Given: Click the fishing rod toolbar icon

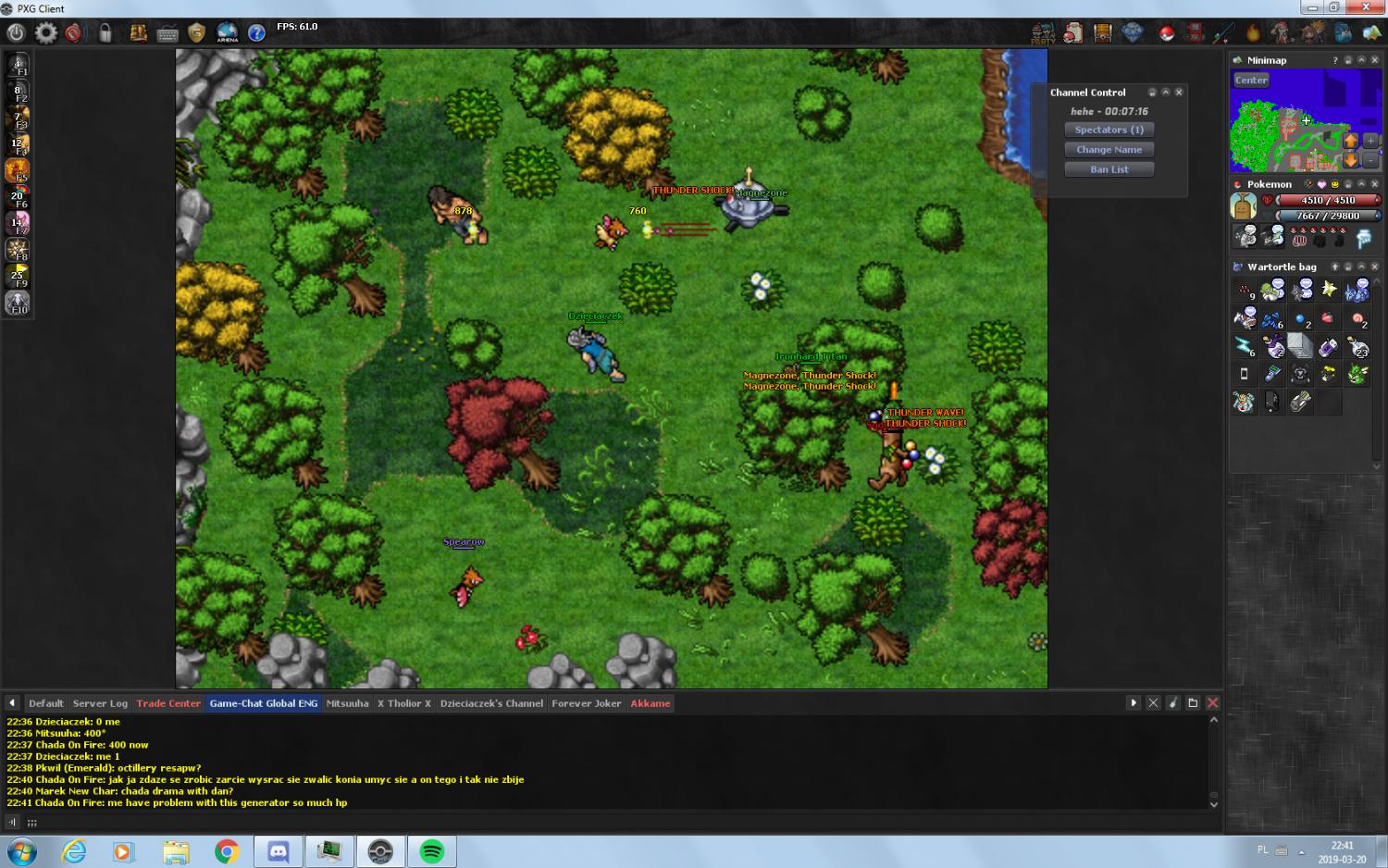Looking at the screenshot, I should [x=1223, y=33].
